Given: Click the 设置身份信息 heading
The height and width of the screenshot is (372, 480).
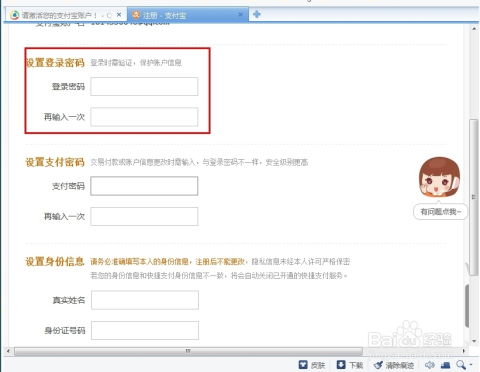Looking at the screenshot, I should coord(55,261).
